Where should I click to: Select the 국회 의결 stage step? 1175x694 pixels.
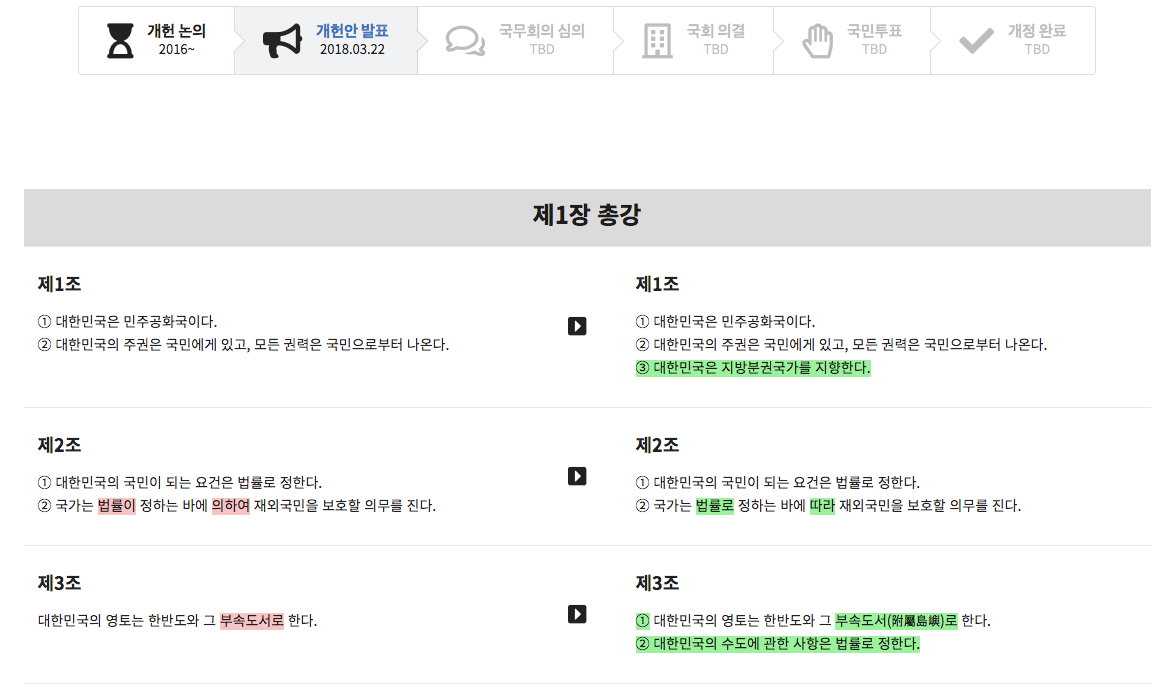coord(693,40)
